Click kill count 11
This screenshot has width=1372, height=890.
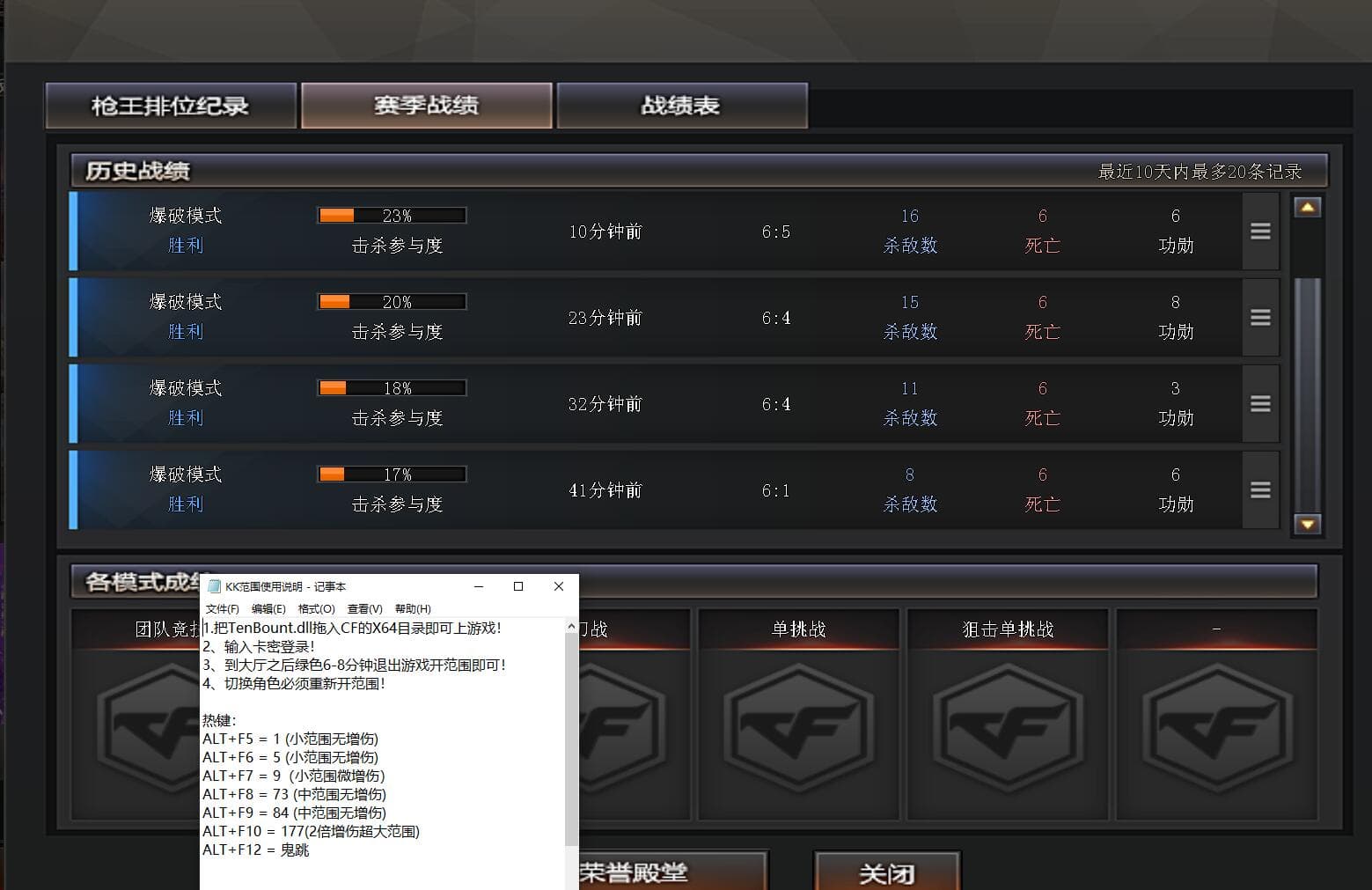tap(910, 388)
